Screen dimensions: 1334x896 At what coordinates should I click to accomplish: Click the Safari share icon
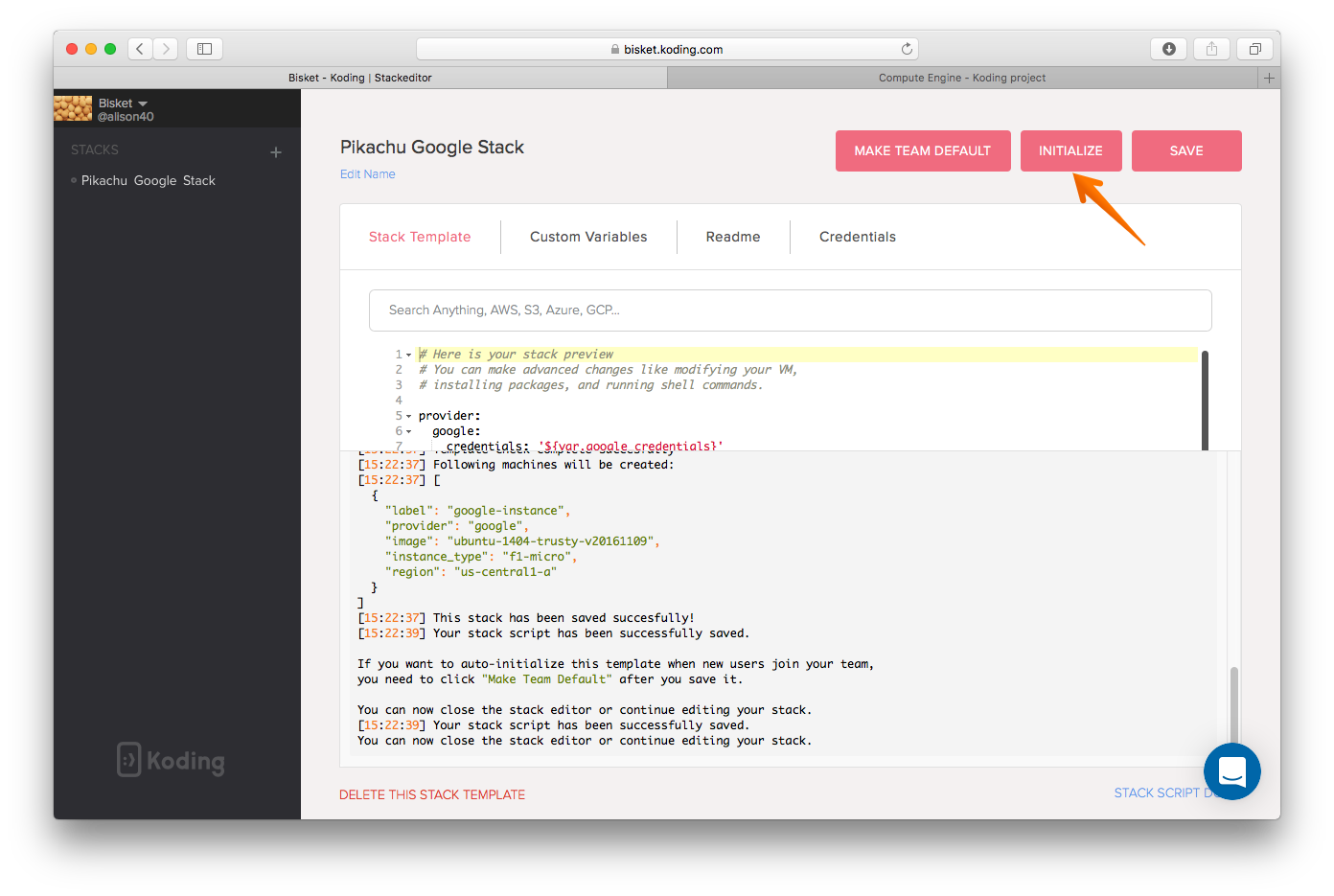(1211, 49)
